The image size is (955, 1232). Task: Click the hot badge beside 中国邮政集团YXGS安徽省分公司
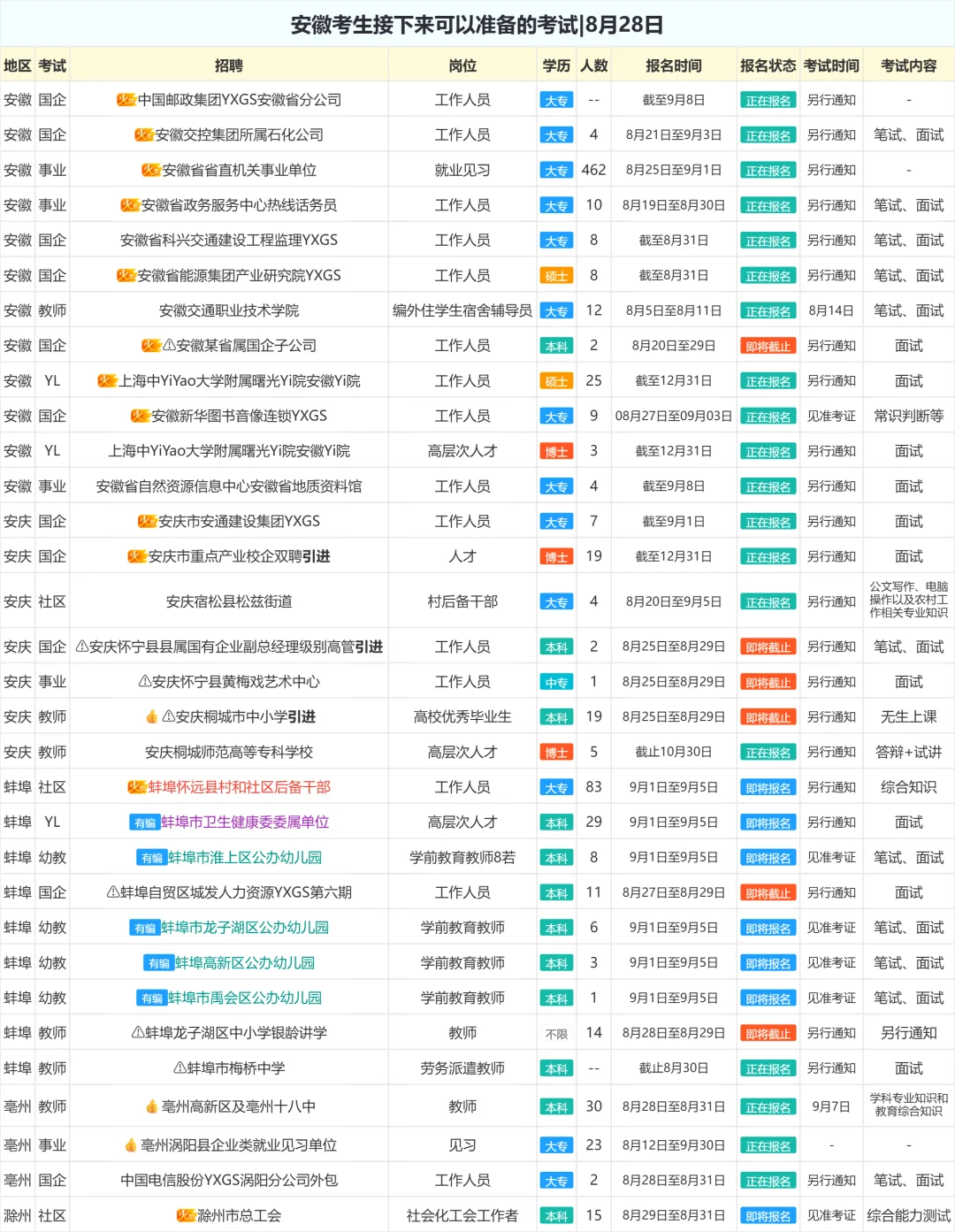(x=126, y=100)
